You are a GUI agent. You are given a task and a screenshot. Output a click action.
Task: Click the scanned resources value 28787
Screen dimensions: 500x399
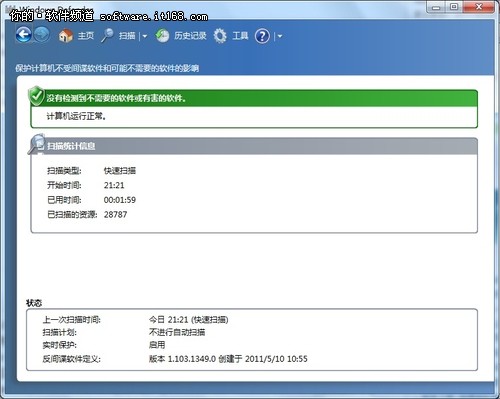[116, 214]
